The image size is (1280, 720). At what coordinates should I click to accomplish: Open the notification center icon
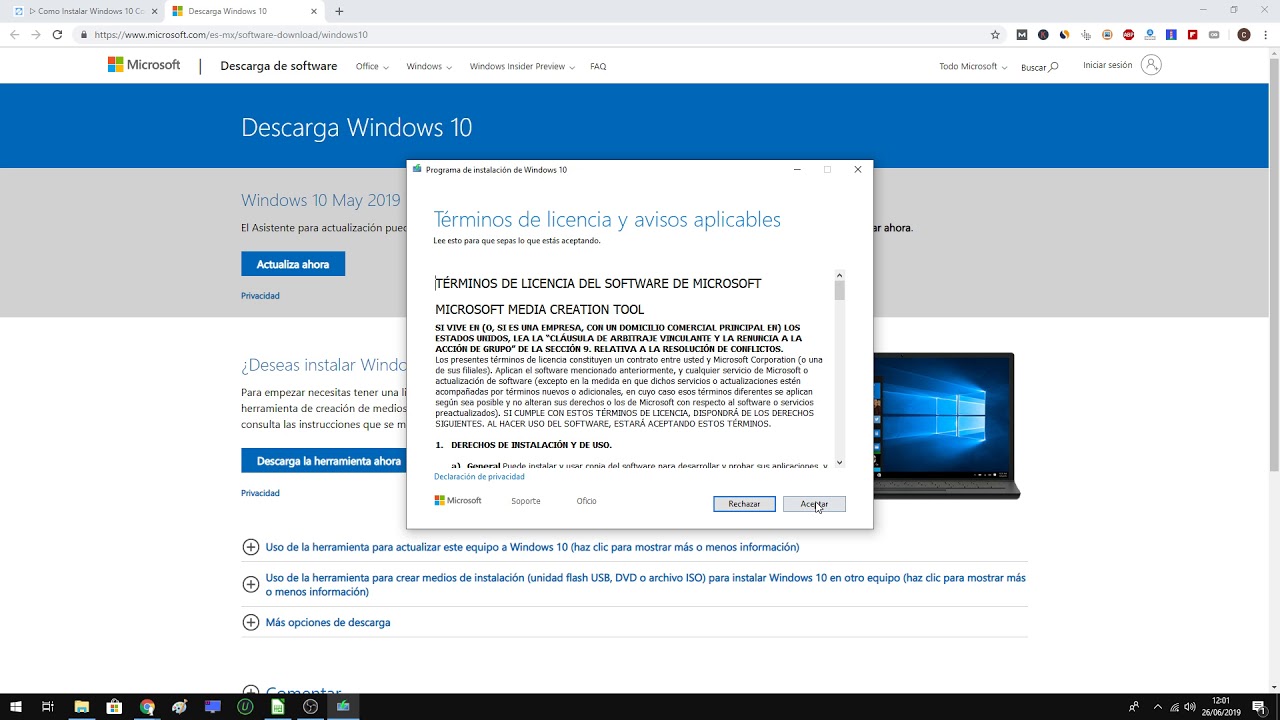coord(1259,707)
